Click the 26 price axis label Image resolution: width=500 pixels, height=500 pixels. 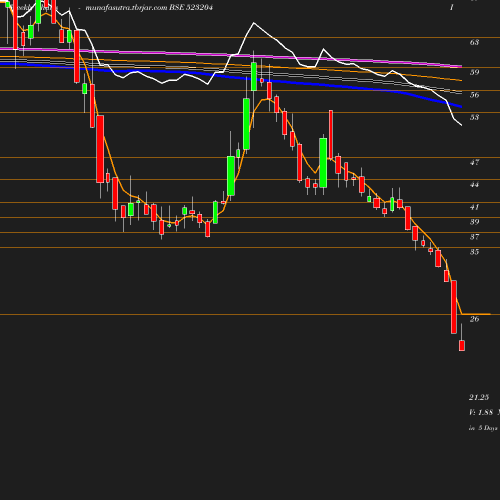tap(474, 319)
